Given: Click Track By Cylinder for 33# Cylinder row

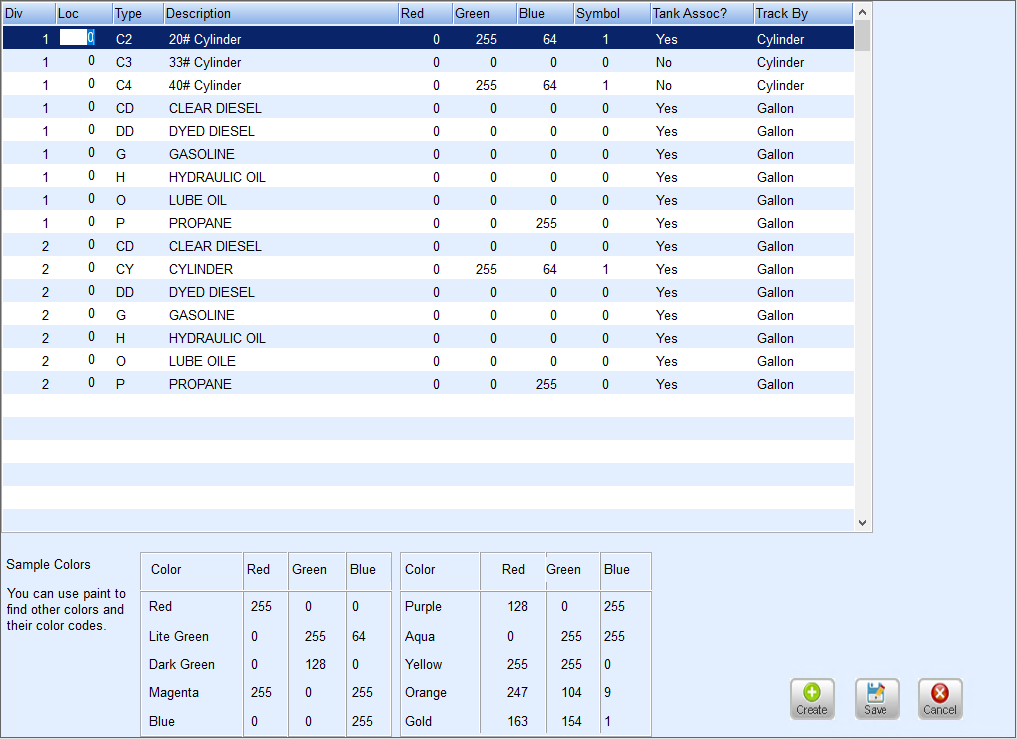Looking at the screenshot, I should point(780,62).
